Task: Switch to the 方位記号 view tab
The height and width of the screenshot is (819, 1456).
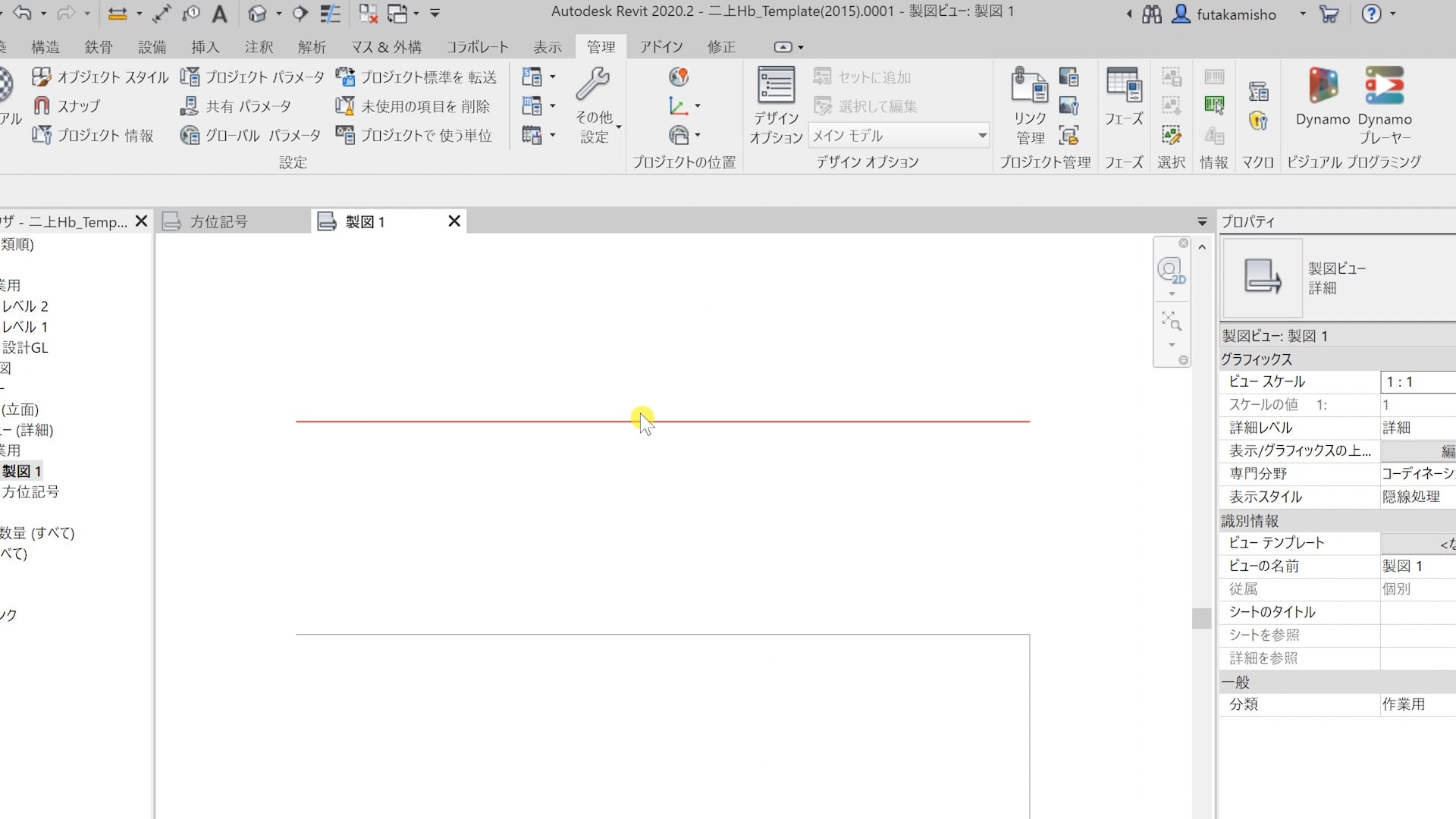Action: (x=218, y=222)
